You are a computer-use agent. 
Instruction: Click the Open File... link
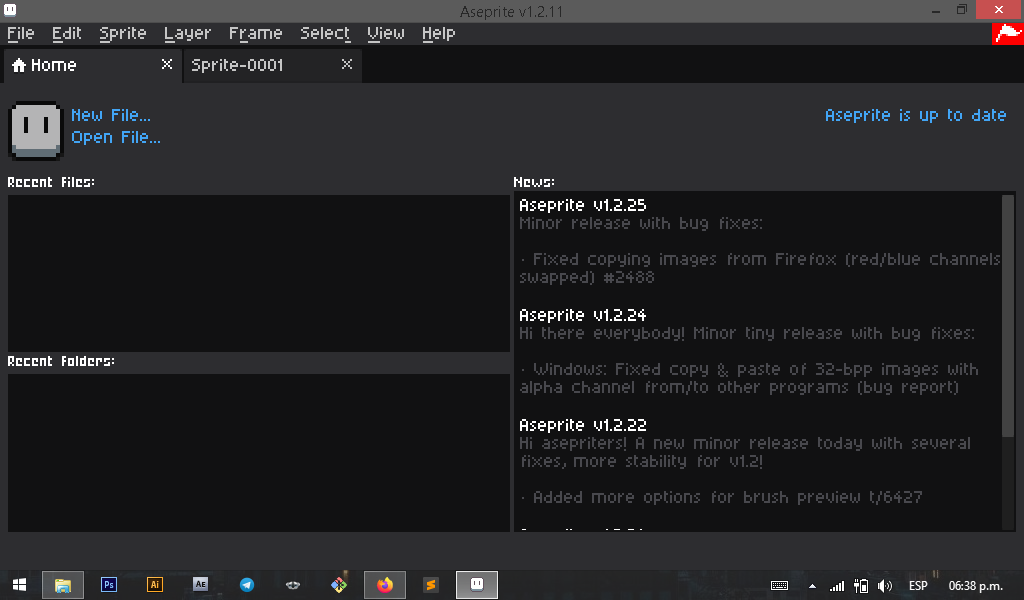tap(116, 137)
